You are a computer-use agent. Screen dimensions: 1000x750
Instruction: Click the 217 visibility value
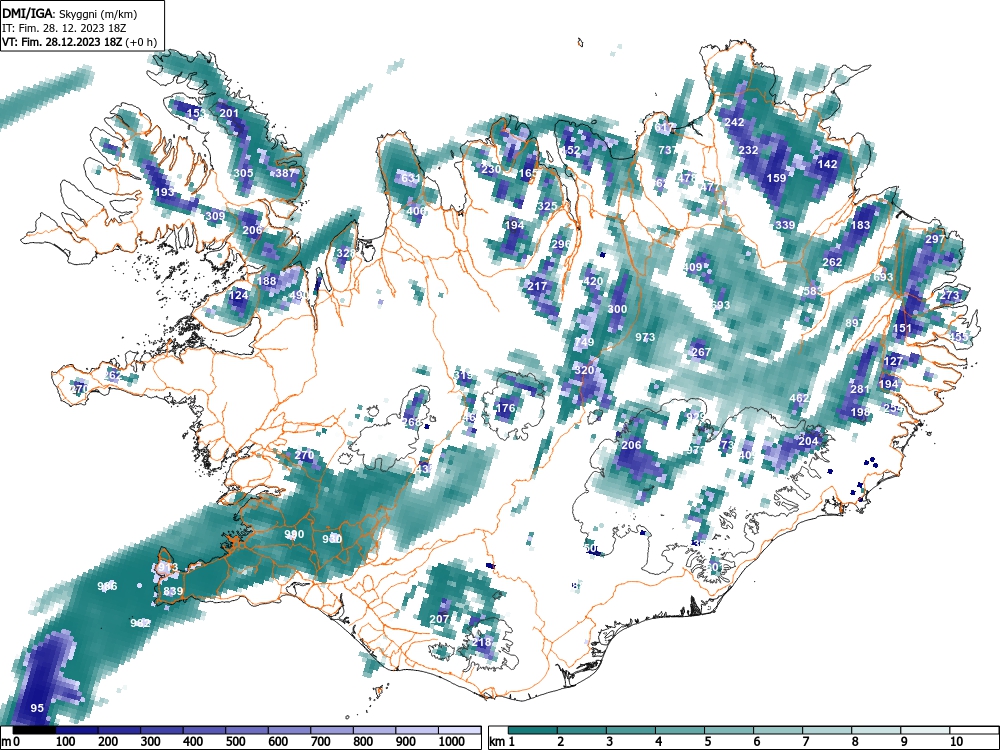[537, 286]
